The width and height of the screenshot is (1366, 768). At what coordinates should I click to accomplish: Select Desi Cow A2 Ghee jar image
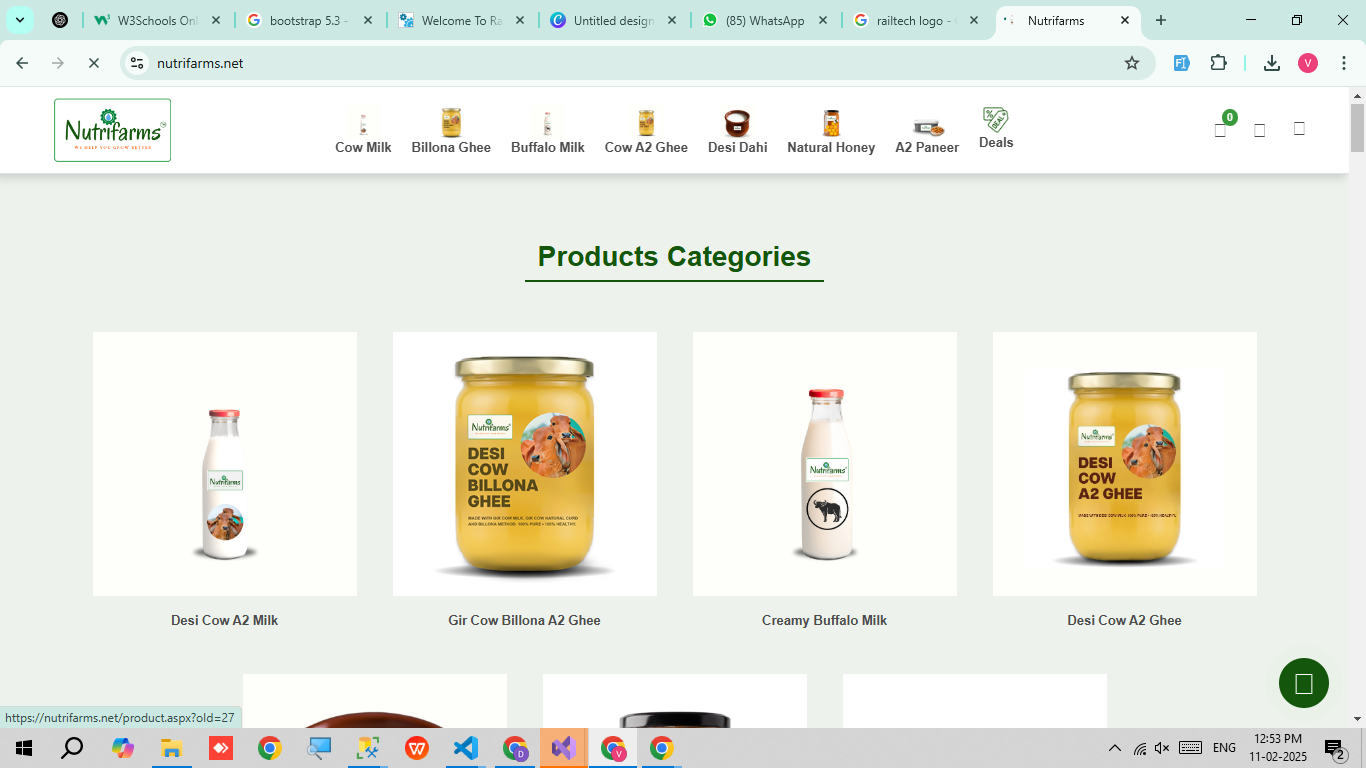(x=1124, y=464)
